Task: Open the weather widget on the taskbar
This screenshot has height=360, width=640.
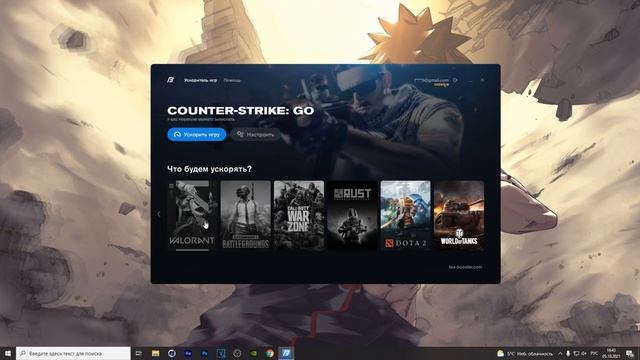Action: coord(524,353)
